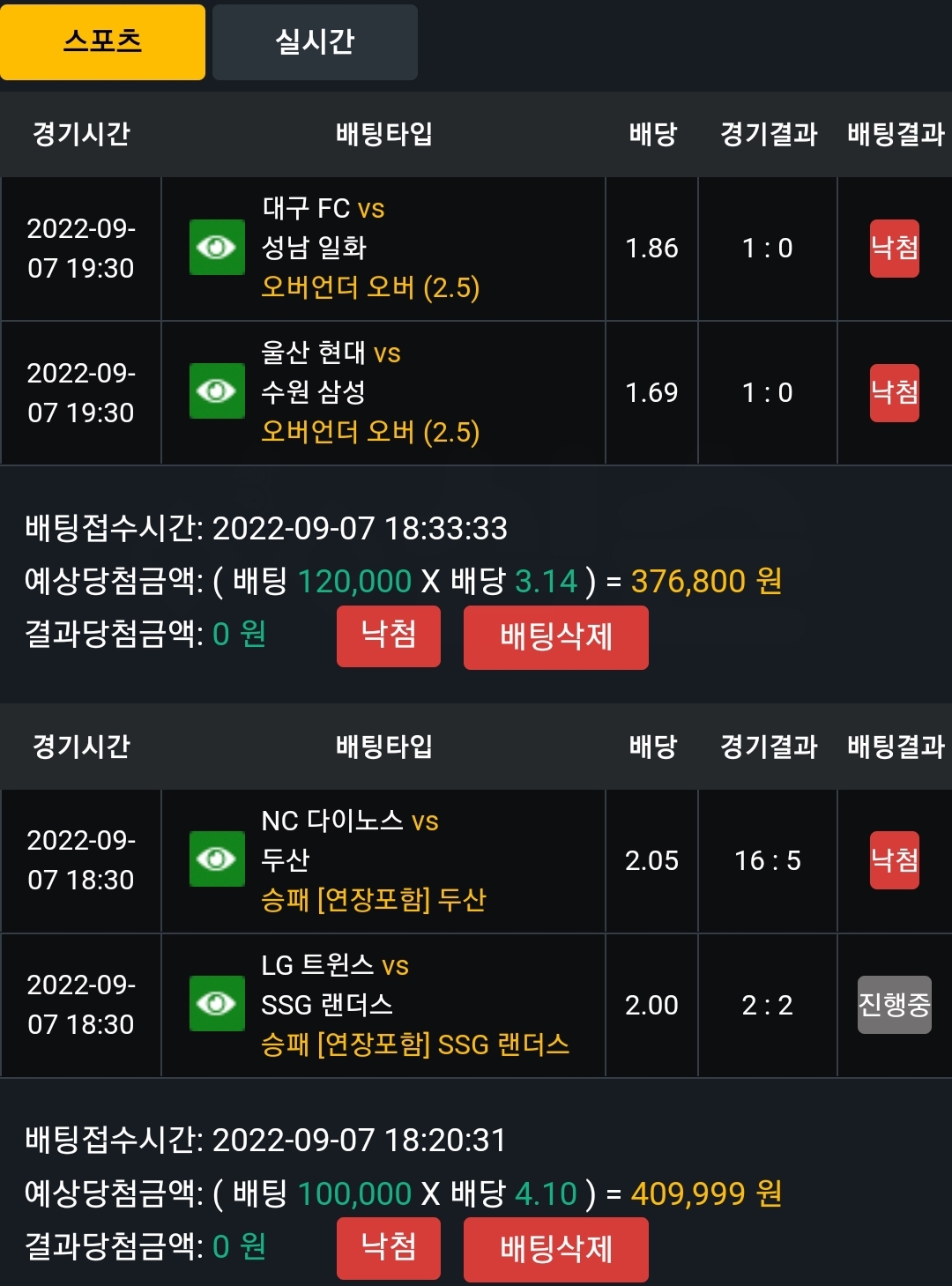Click the 낙첨 button beside second 결과당첨금액

pos(389,1248)
